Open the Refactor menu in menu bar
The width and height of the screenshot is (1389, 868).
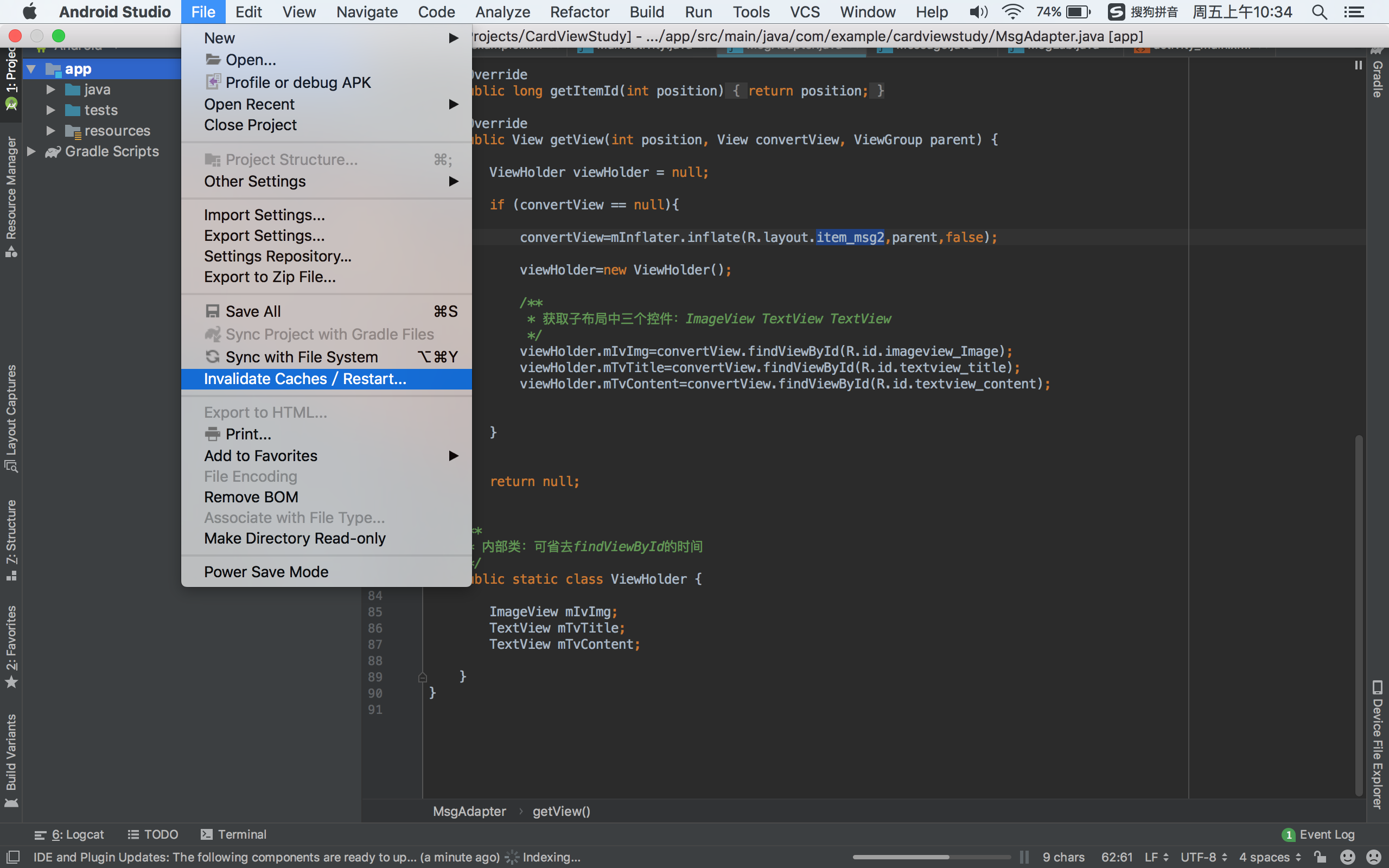click(579, 12)
